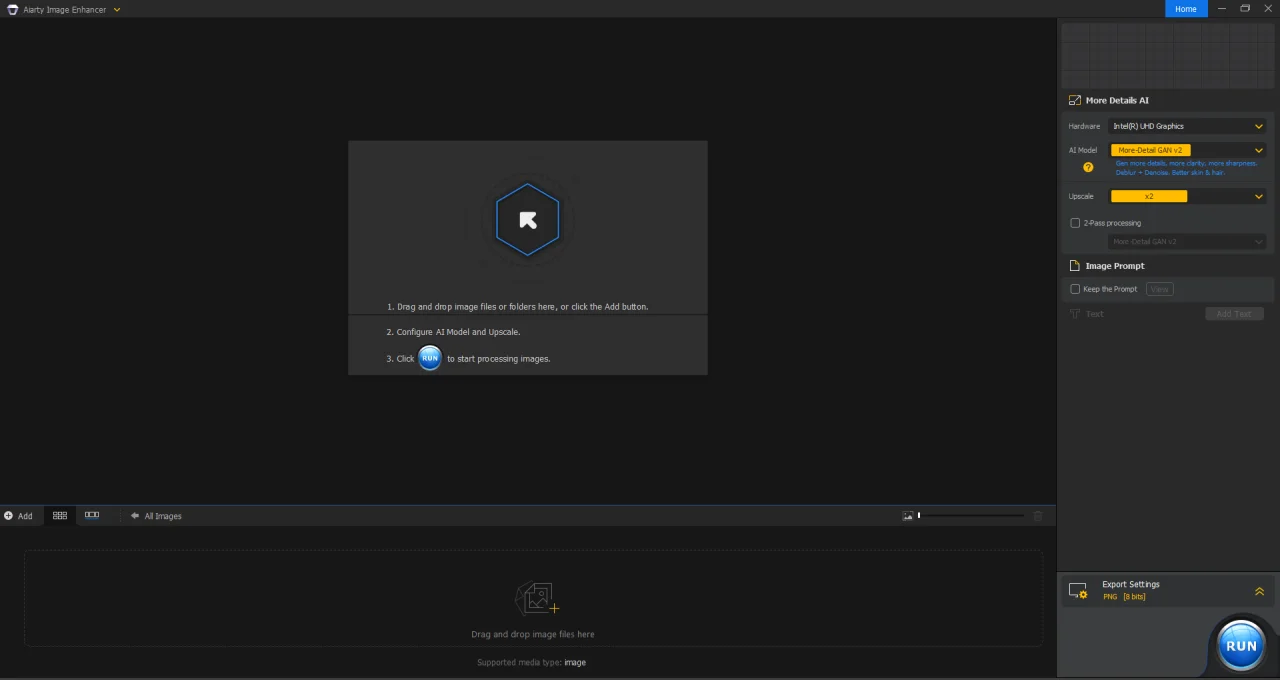This screenshot has width=1280, height=680.
Task: Click the PNG format label
Action: click(x=1110, y=596)
